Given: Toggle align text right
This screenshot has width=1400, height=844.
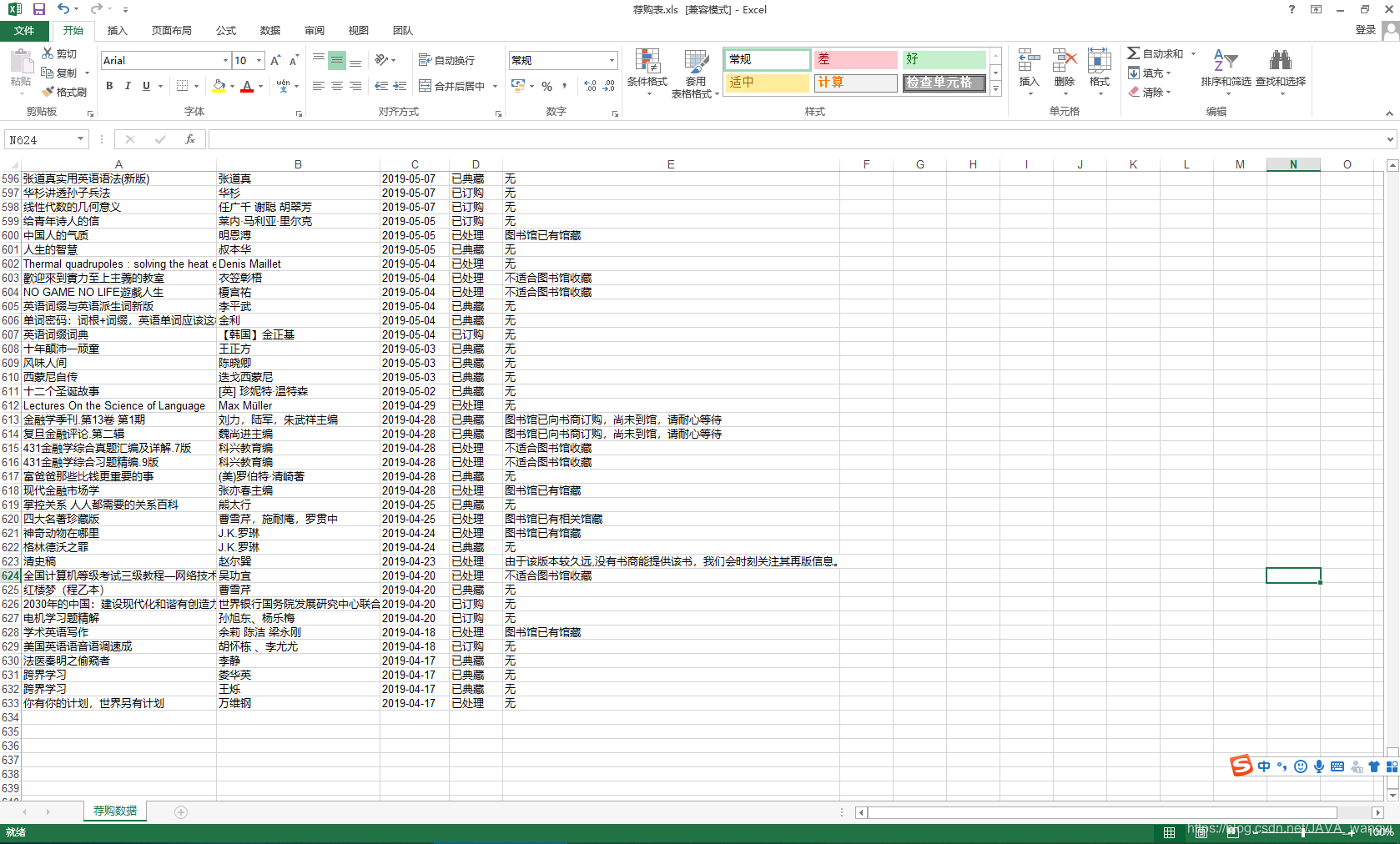Looking at the screenshot, I should point(355,86).
